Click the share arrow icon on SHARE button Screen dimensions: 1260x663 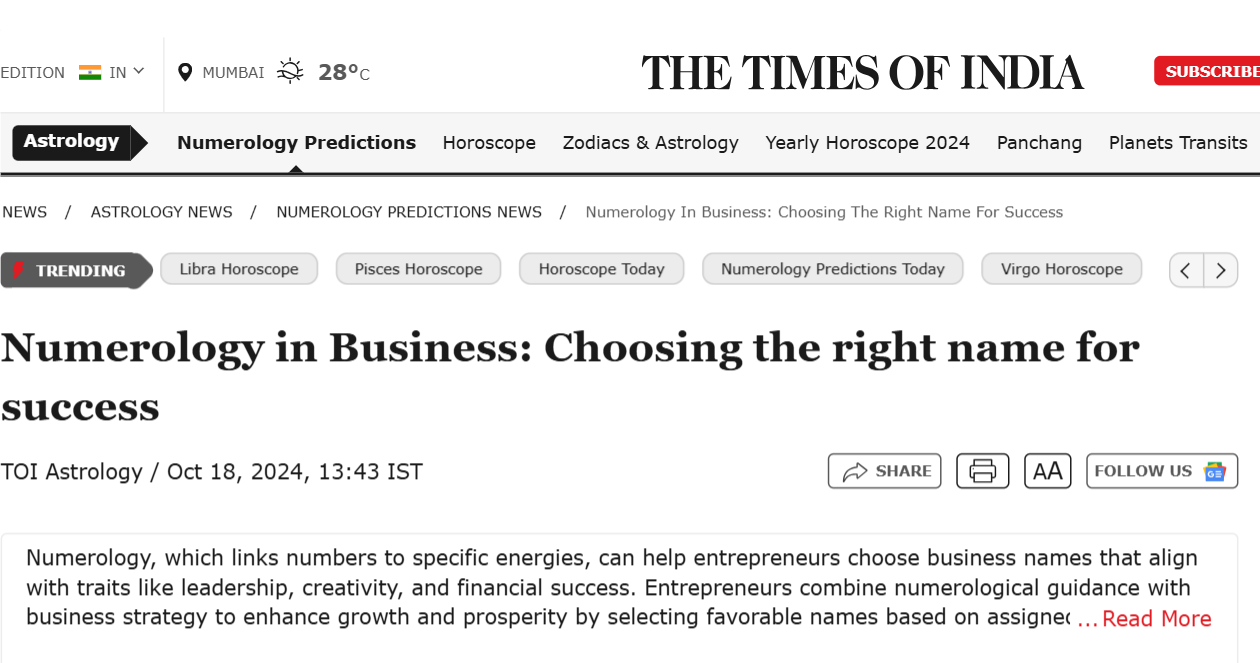tap(854, 470)
